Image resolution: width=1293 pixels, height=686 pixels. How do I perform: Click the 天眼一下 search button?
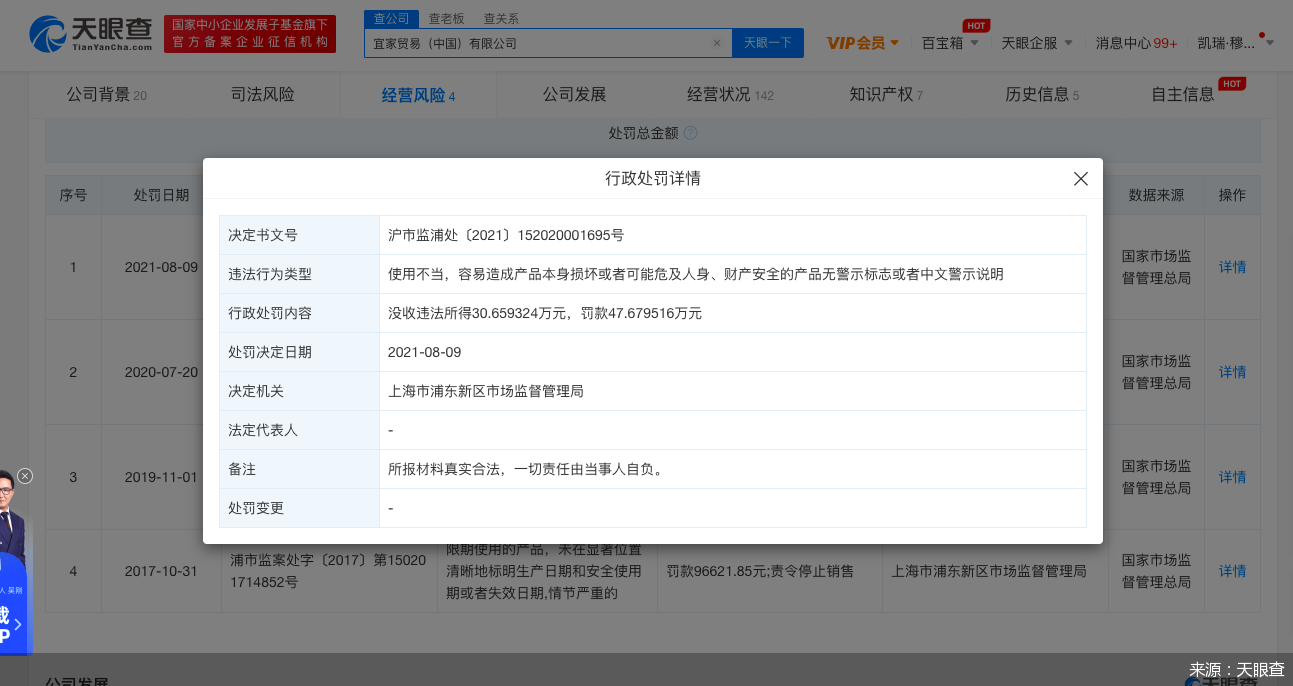pyautogui.click(x=767, y=43)
